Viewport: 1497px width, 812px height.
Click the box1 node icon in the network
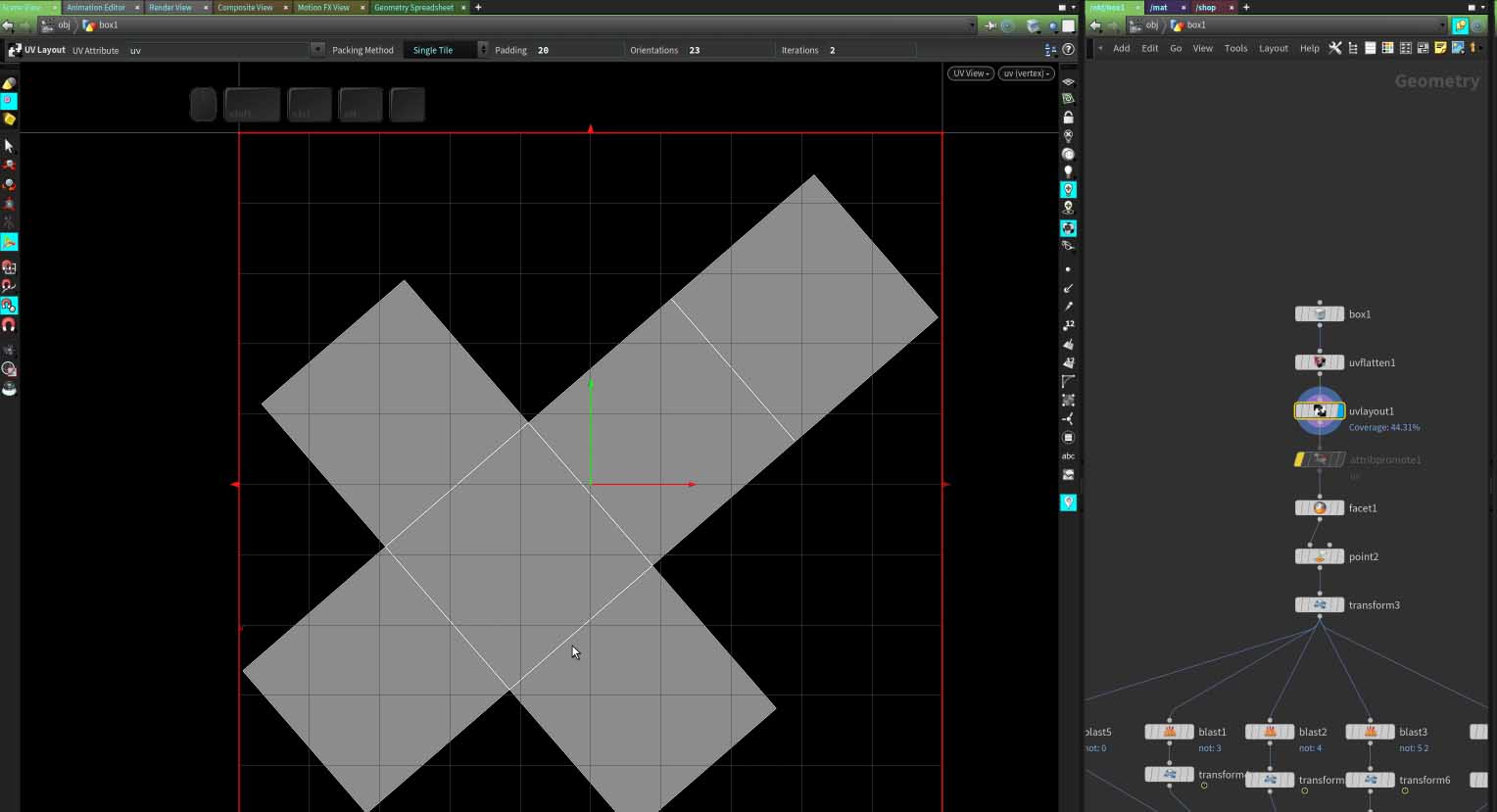click(1320, 314)
